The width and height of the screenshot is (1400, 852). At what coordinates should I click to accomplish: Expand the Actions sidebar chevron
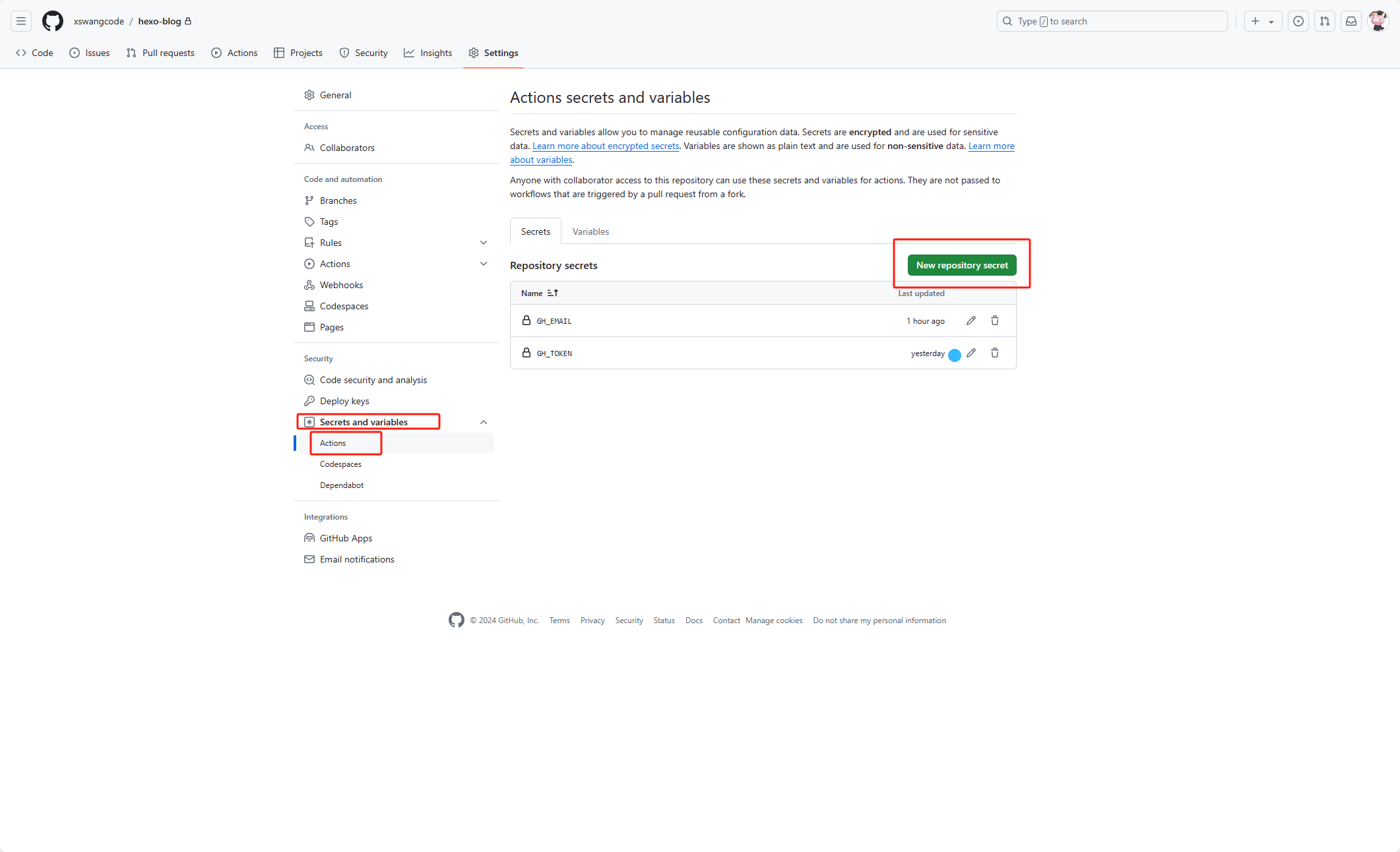pos(484,264)
